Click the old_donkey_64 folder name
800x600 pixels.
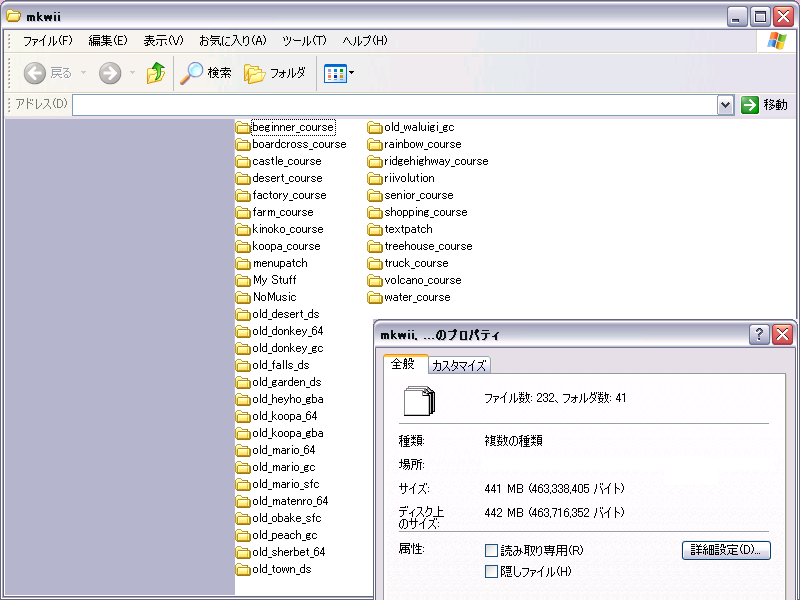288,331
